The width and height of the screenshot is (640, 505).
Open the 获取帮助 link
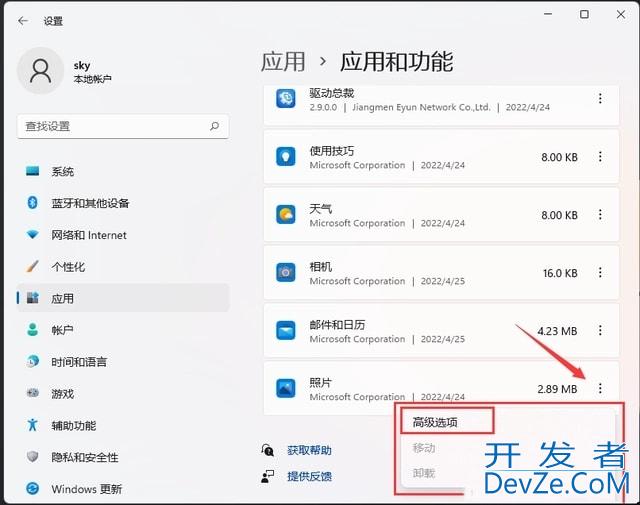click(309, 450)
